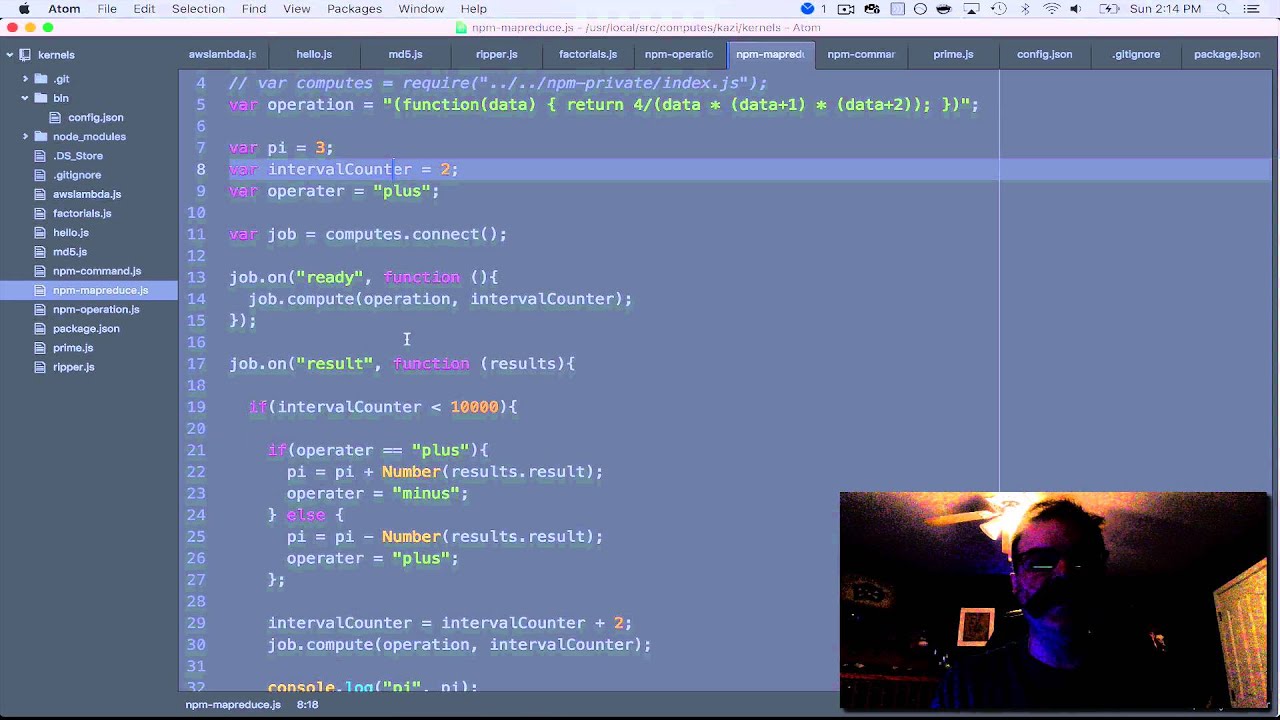Click the '10000' value in the if statement

point(474,407)
